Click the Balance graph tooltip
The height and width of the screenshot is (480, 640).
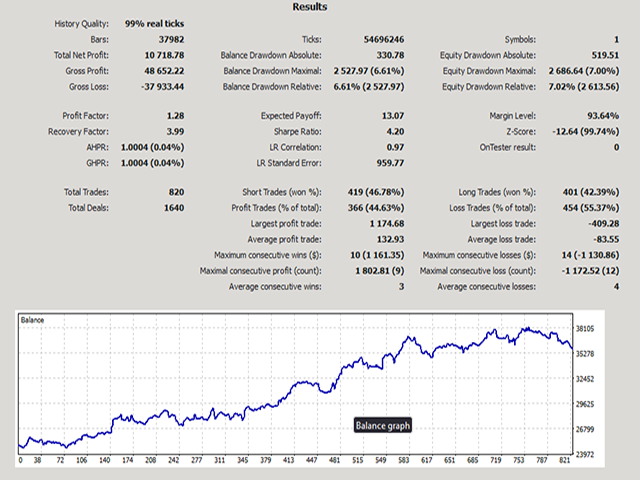pyautogui.click(x=382, y=425)
